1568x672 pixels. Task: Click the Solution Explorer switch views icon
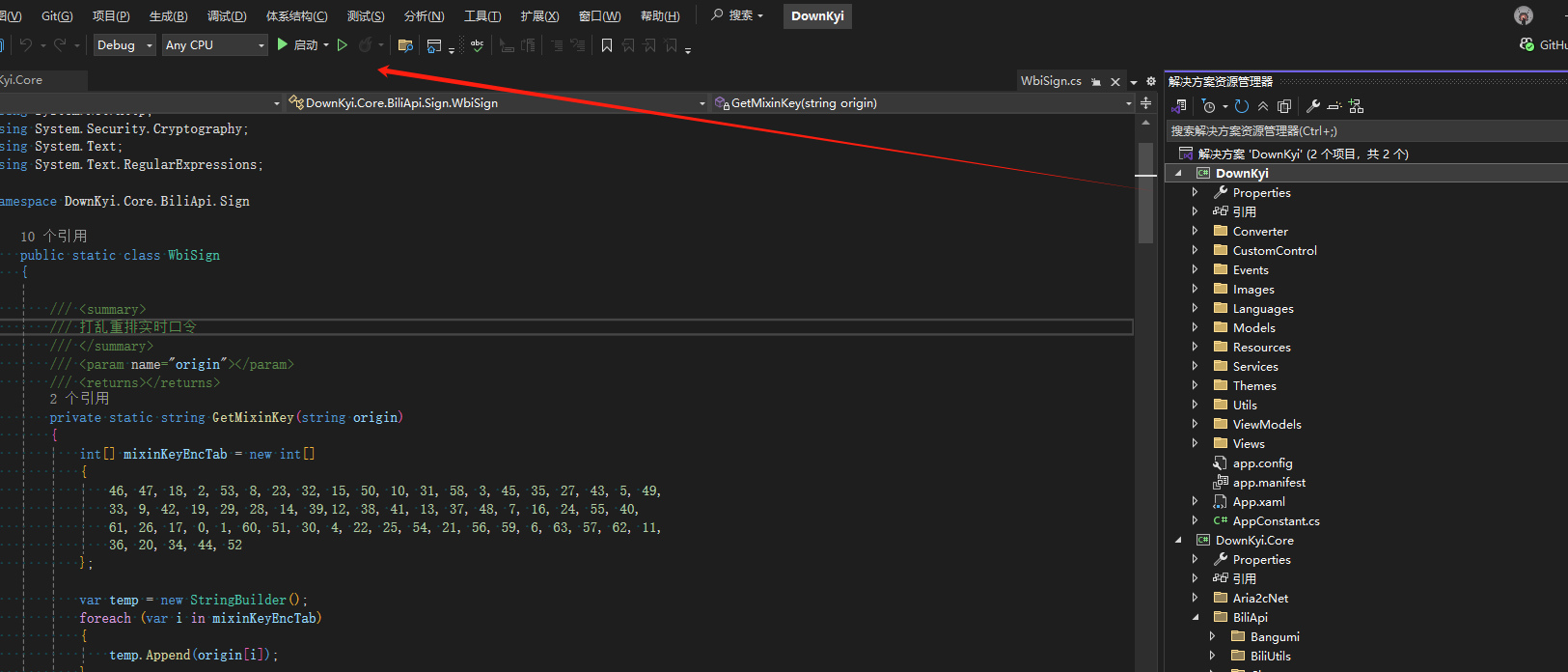tap(1179, 106)
